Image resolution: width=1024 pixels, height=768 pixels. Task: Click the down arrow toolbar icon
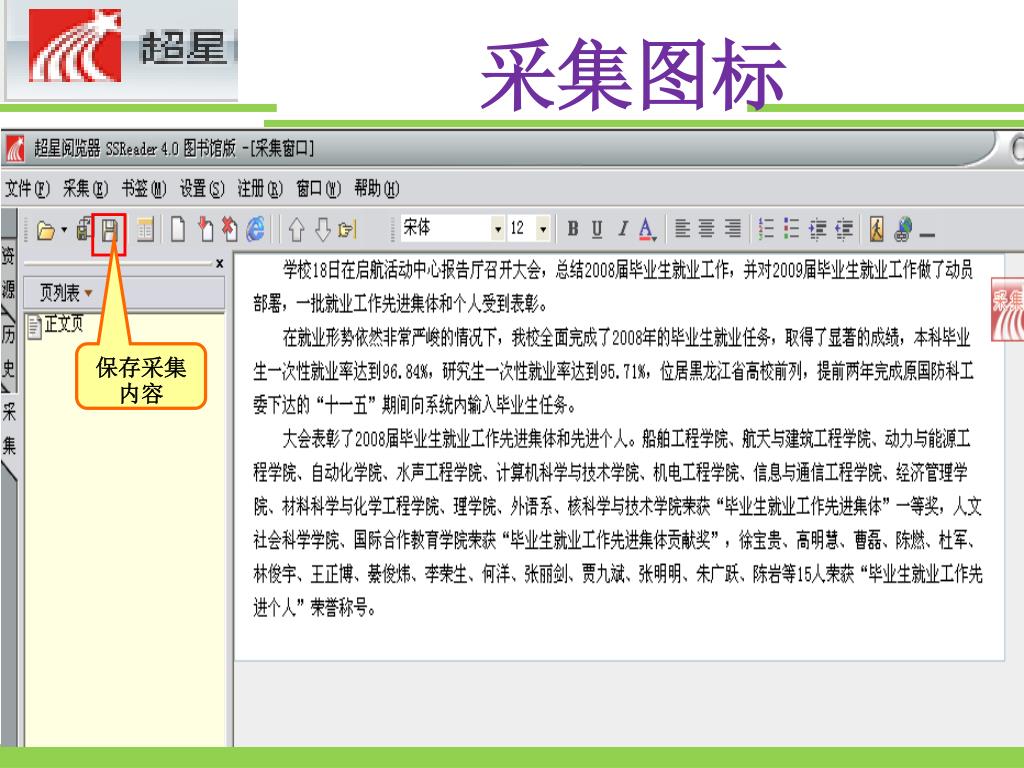coord(322,229)
